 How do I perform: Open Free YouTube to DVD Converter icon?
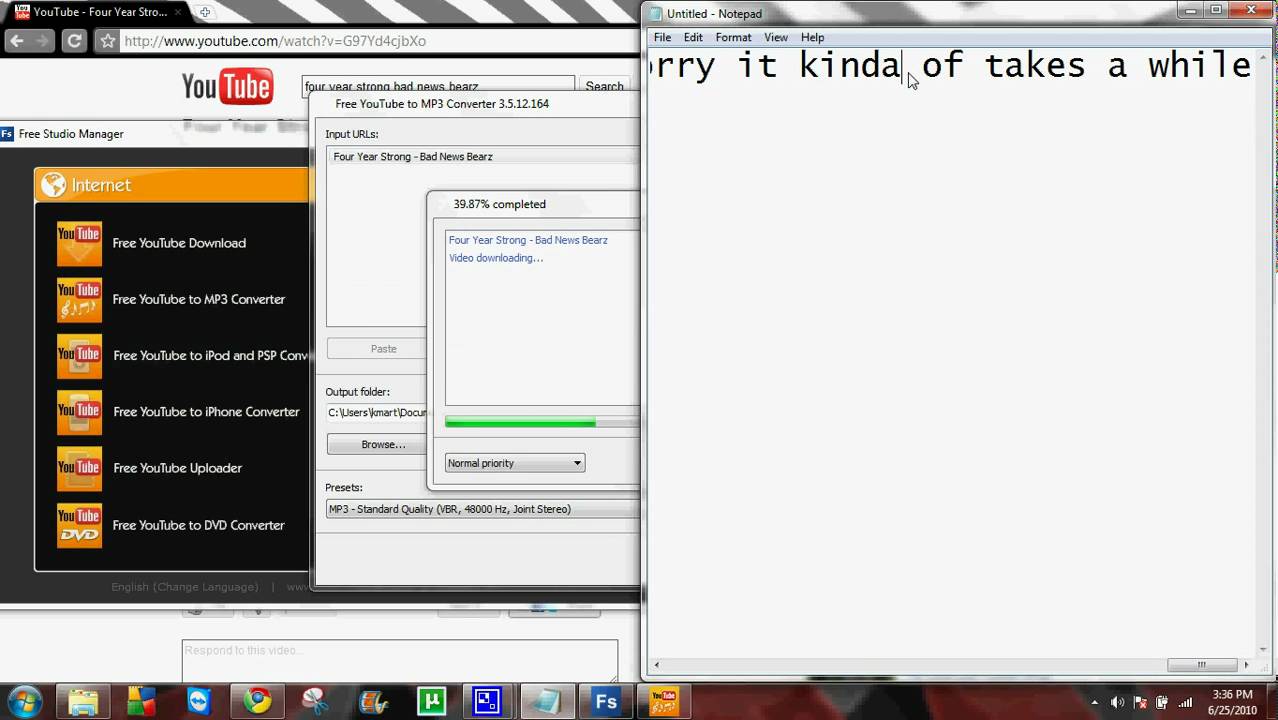pyautogui.click(x=79, y=525)
